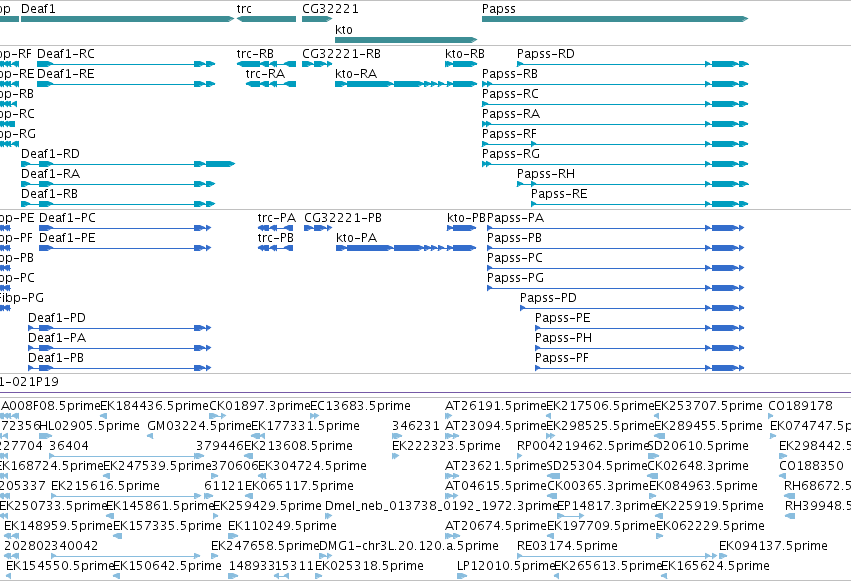The width and height of the screenshot is (851, 581).
Task: Select the Papss-PC protein feature
Action: [615, 268]
